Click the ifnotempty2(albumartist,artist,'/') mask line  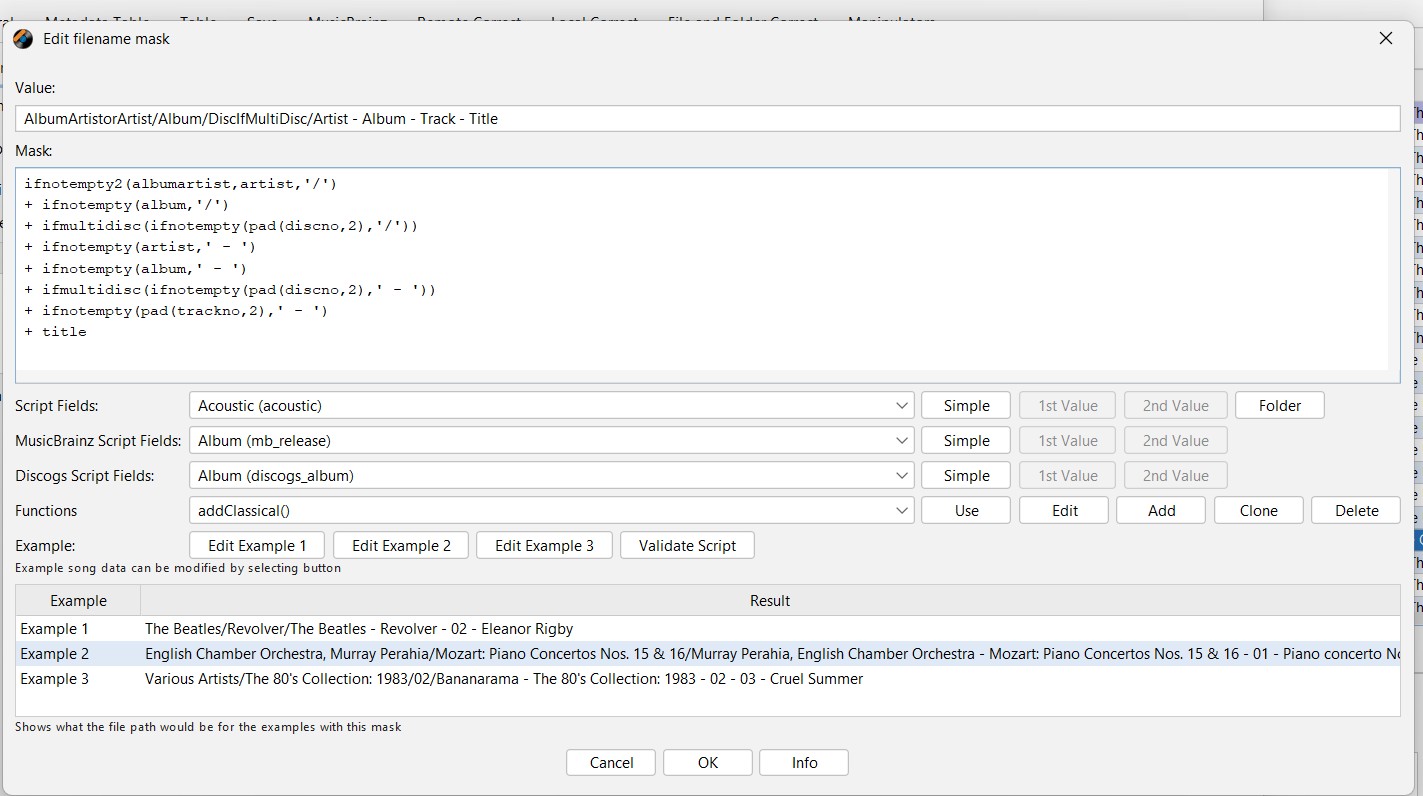pyautogui.click(x=181, y=184)
